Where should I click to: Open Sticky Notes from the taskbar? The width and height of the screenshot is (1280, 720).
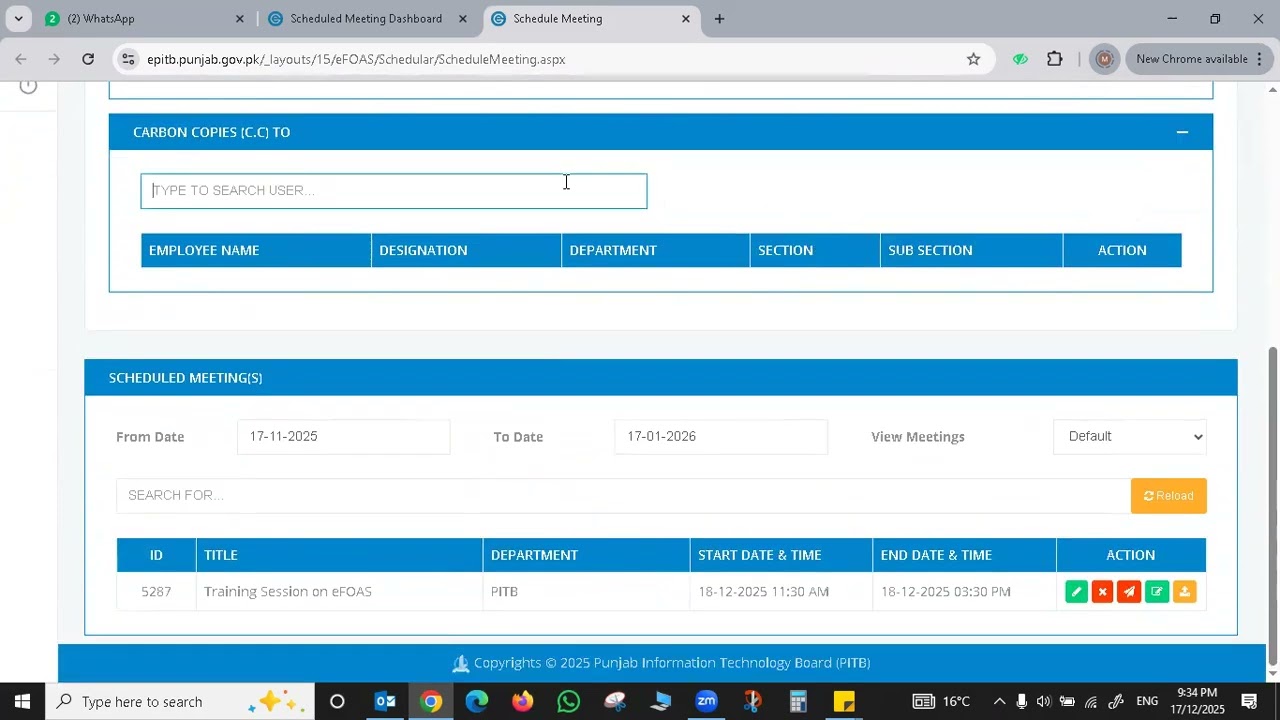[844, 701]
